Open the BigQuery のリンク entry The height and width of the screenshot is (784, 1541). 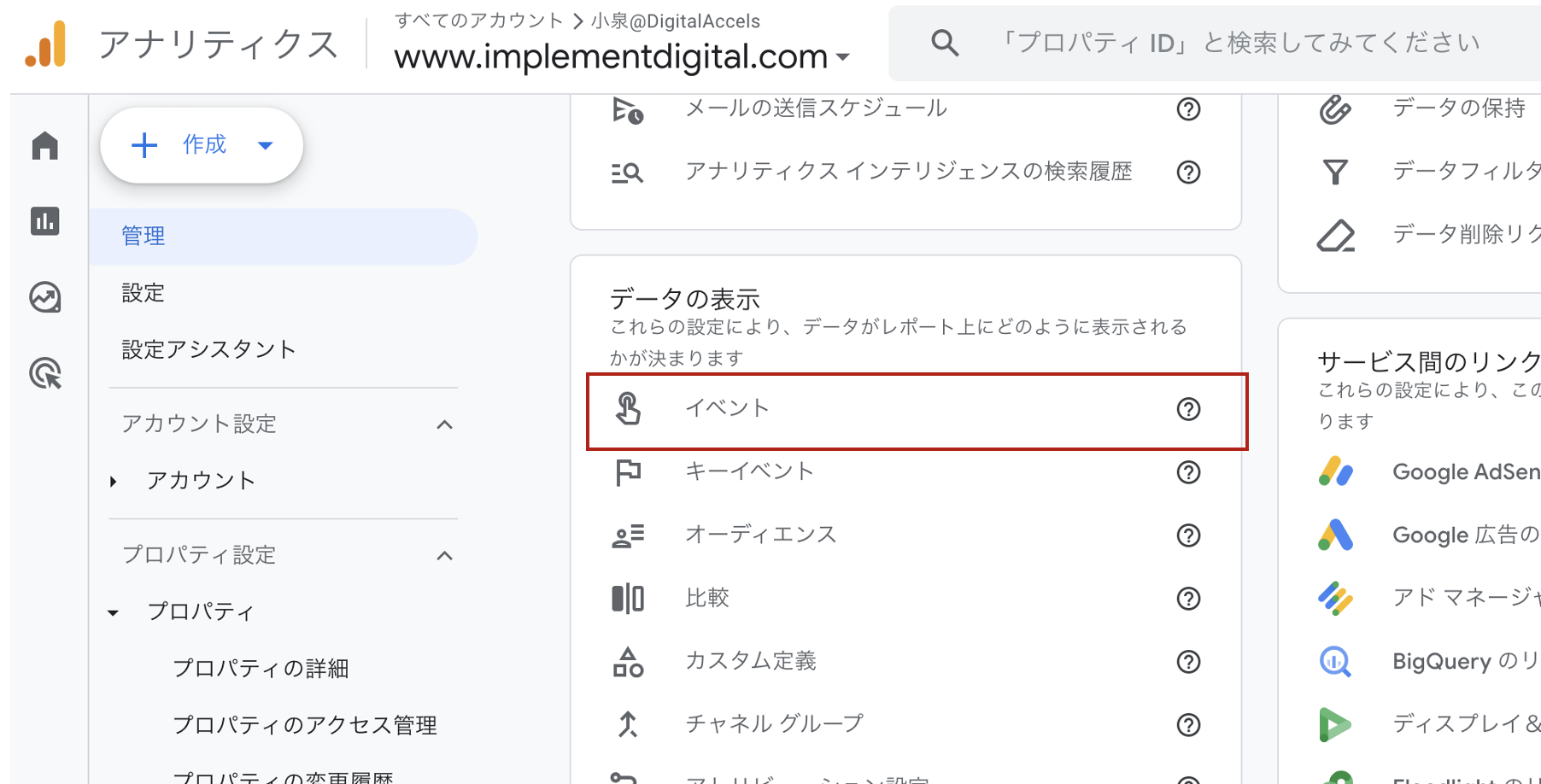[1467, 661]
